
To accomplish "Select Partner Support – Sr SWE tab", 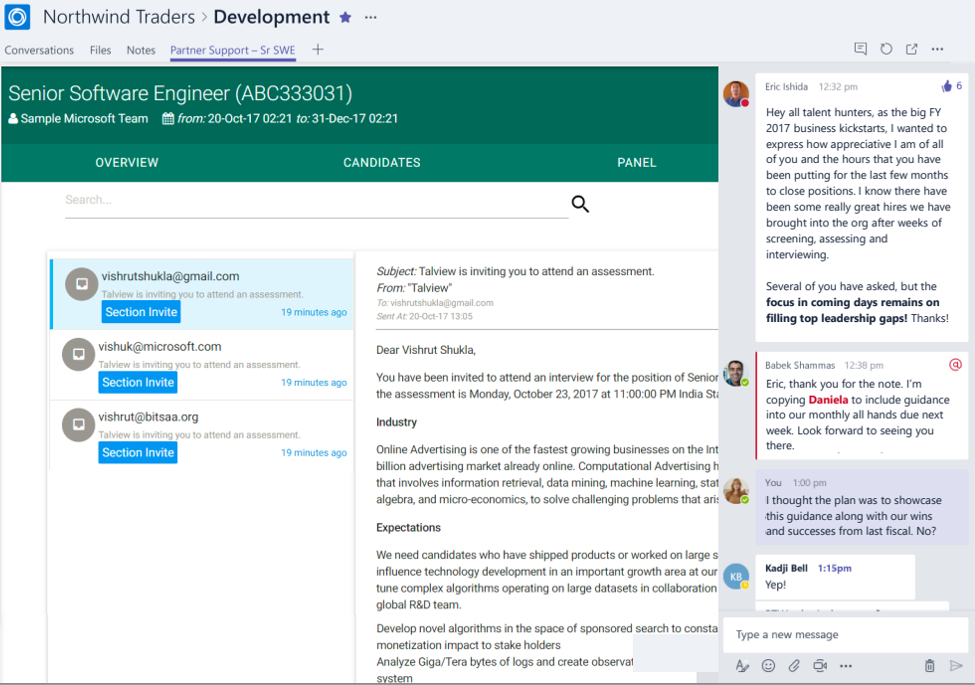I will pyautogui.click(x=233, y=50).
